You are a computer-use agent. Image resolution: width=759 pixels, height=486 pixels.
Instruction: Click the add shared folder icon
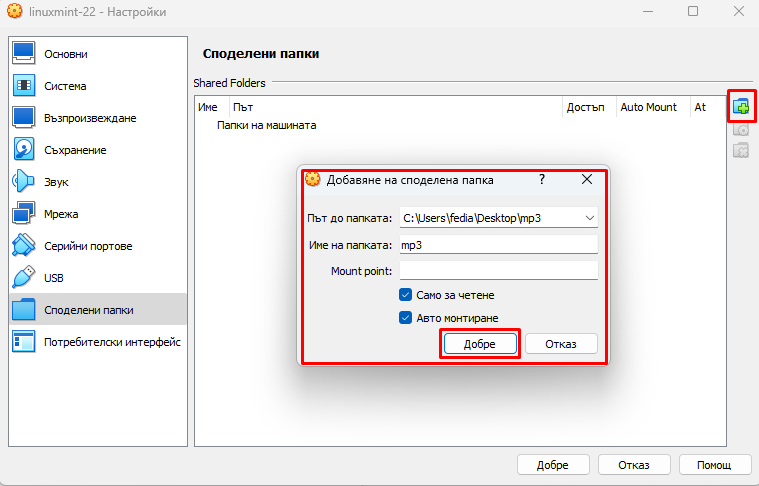741,106
